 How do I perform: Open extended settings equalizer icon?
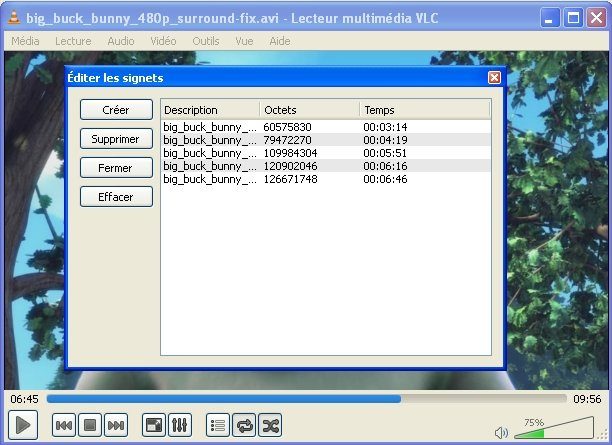180,425
